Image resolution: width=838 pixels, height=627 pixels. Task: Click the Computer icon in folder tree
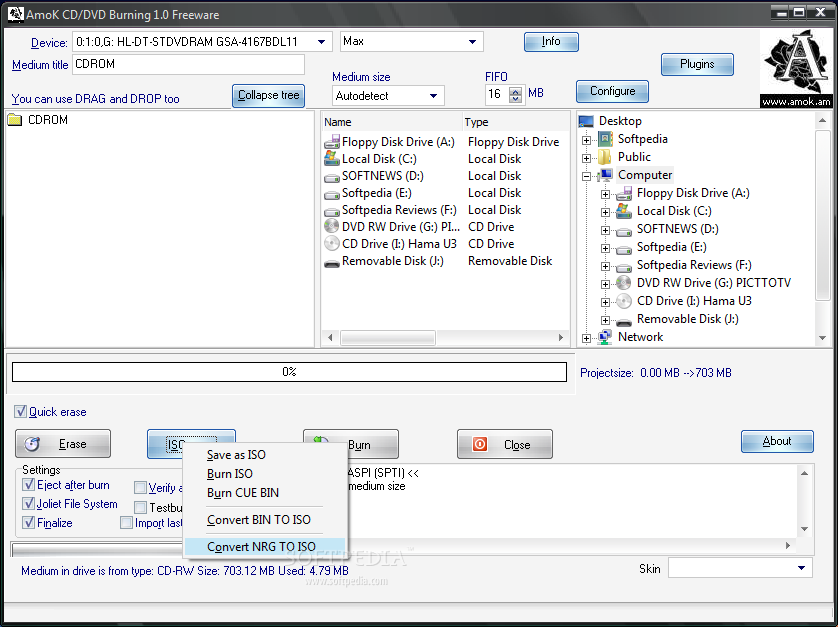point(605,175)
